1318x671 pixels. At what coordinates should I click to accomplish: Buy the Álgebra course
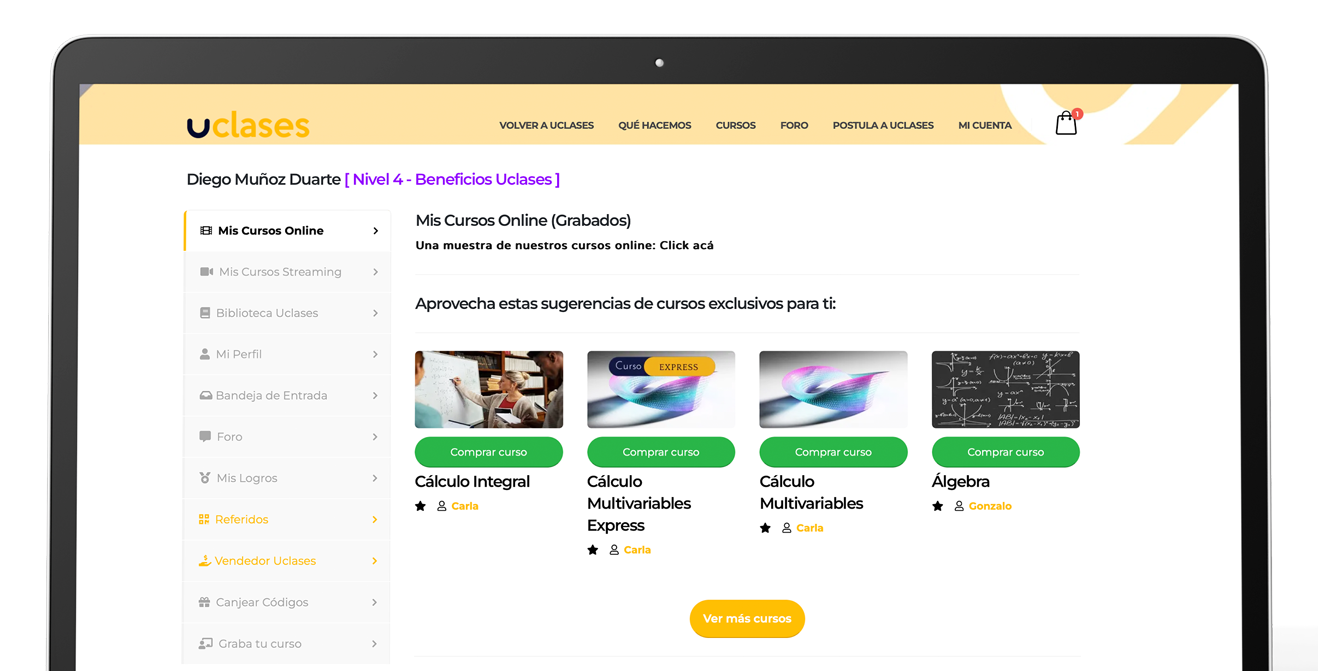(1006, 452)
